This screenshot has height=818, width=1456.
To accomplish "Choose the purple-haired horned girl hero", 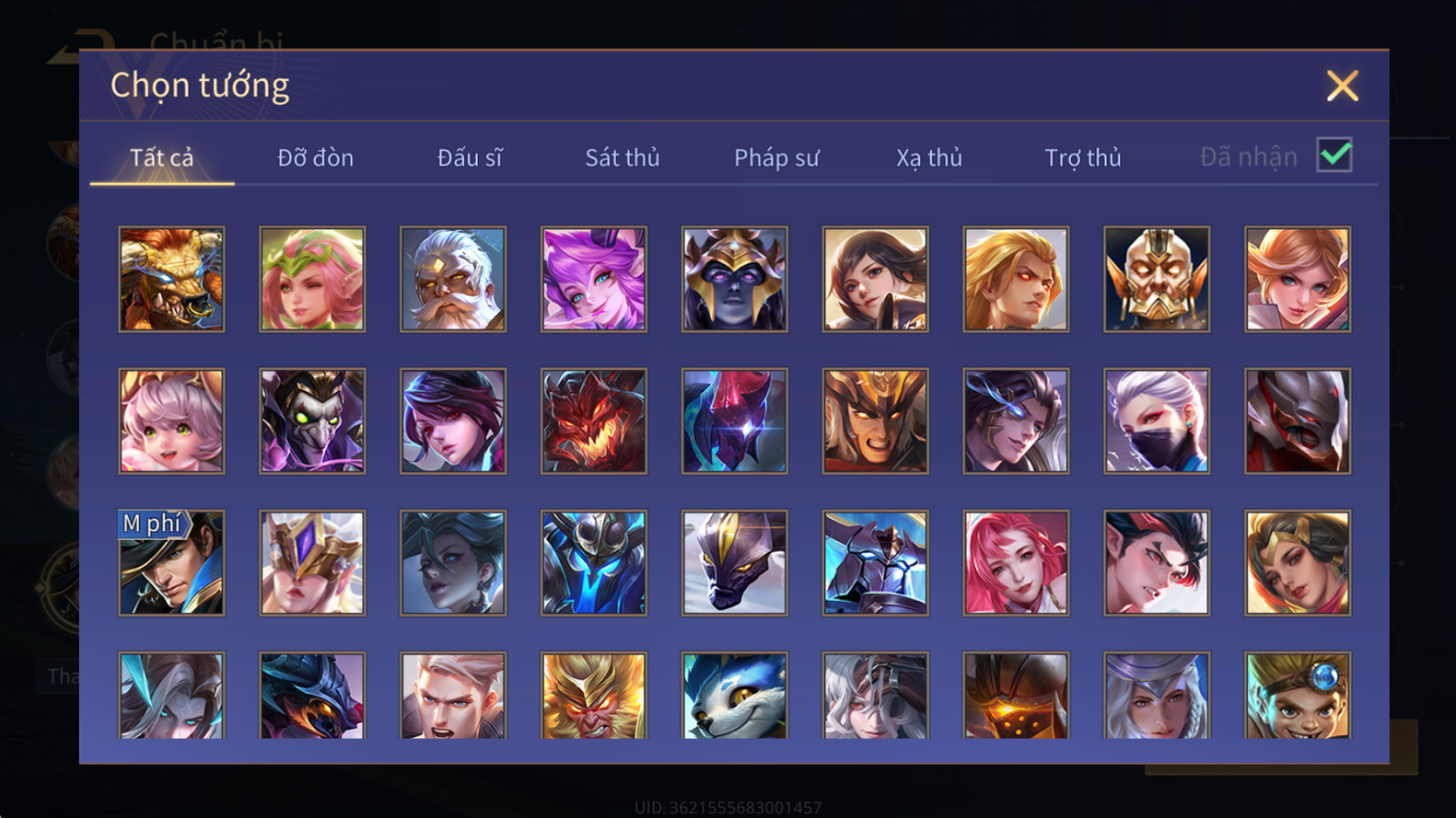I will (x=593, y=279).
